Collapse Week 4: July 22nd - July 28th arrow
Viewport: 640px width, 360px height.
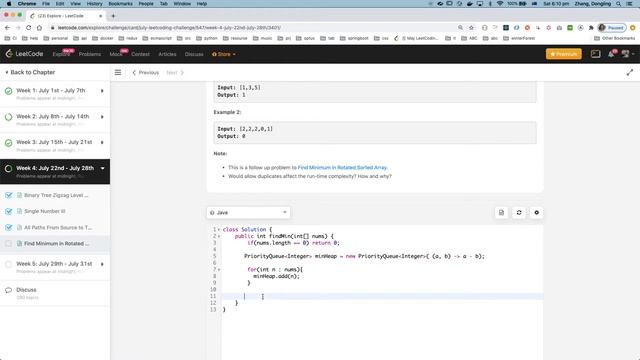pos(102,168)
